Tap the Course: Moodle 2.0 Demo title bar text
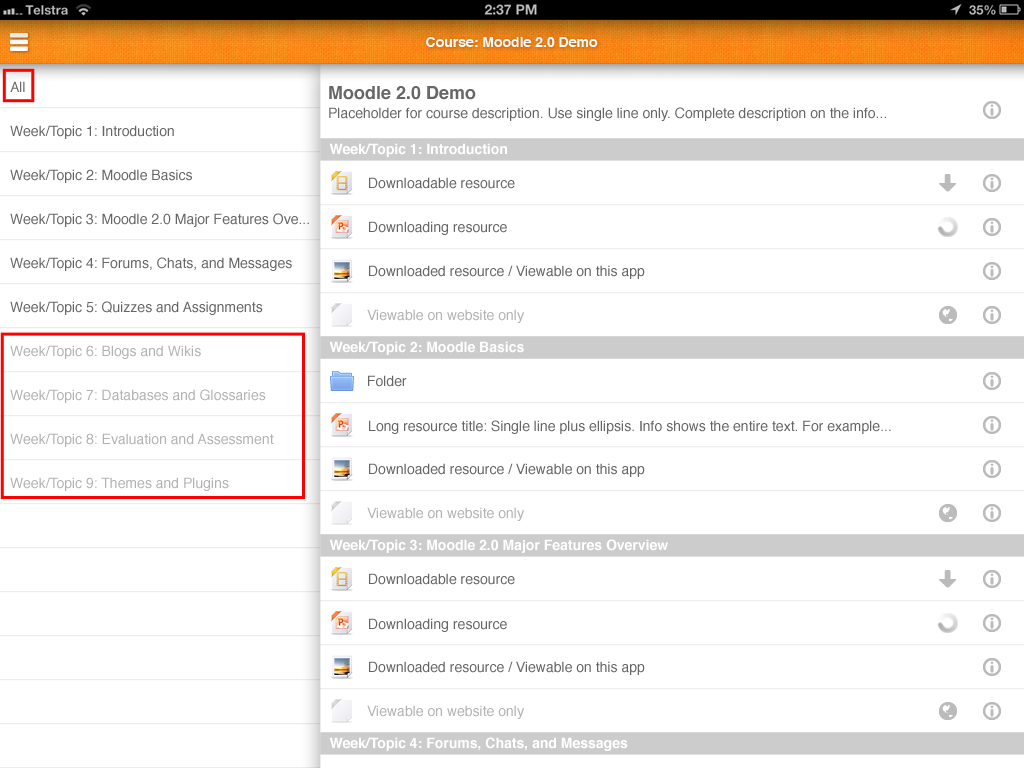The image size is (1024, 768). tap(511, 42)
